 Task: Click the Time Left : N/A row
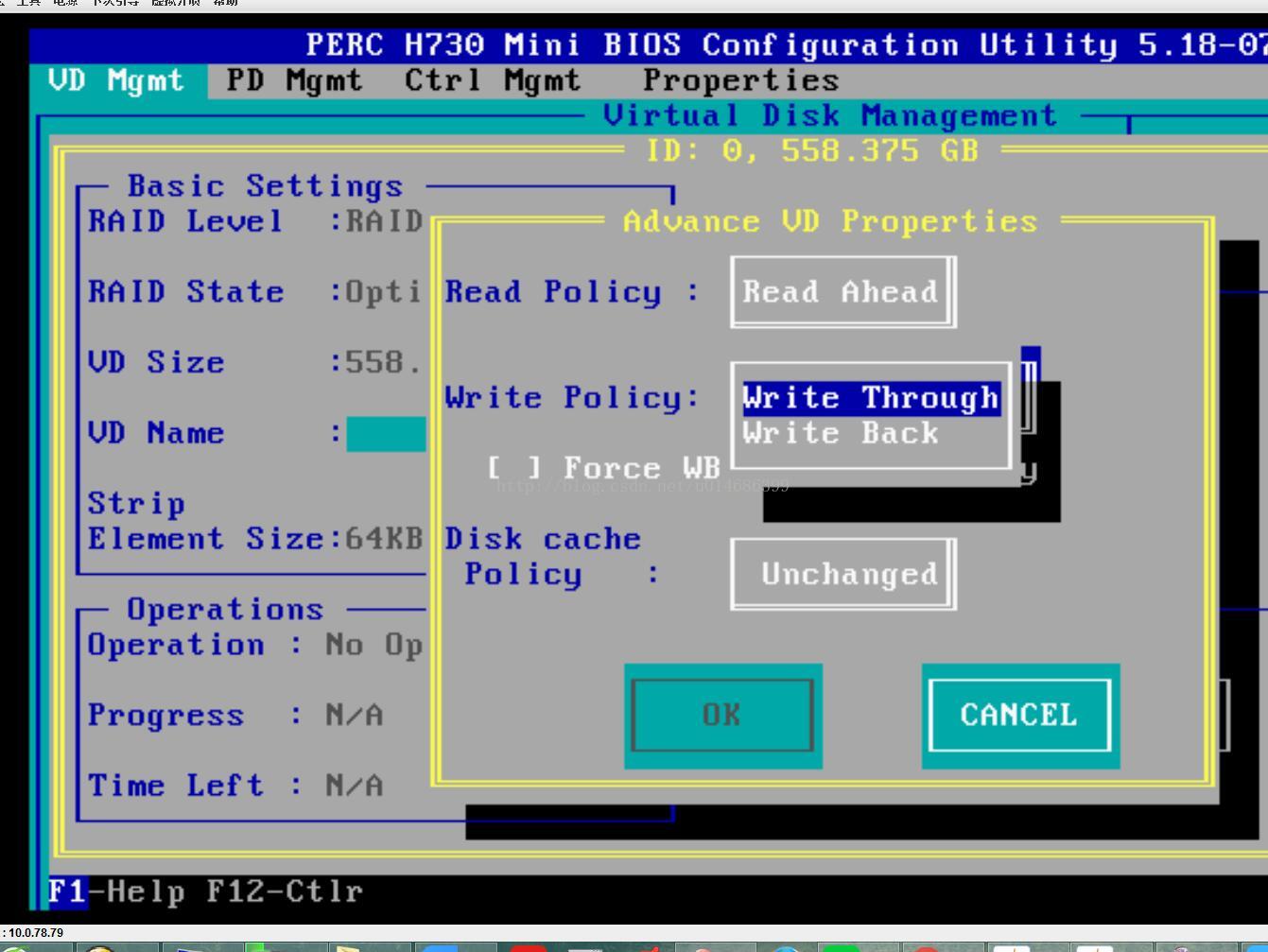pyautogui.click(x=235, y=787)
